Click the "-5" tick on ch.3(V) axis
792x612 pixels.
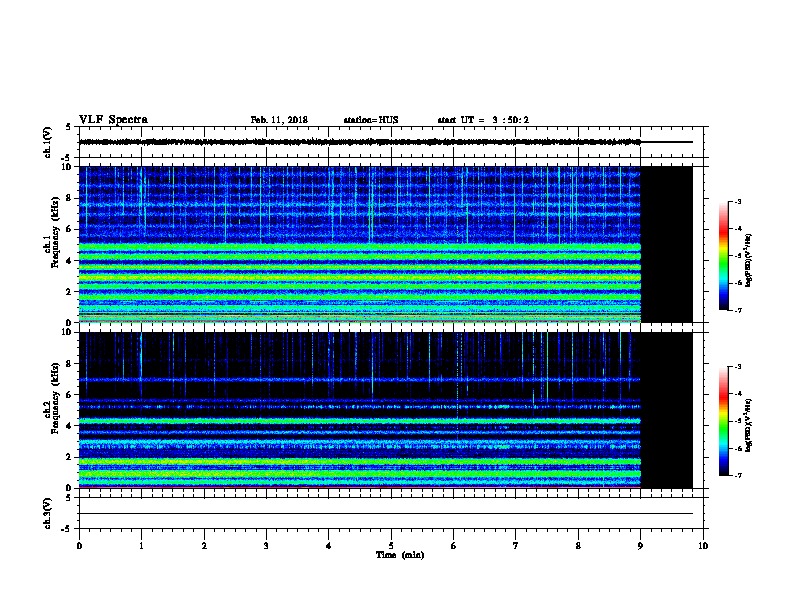click(66, 529)
